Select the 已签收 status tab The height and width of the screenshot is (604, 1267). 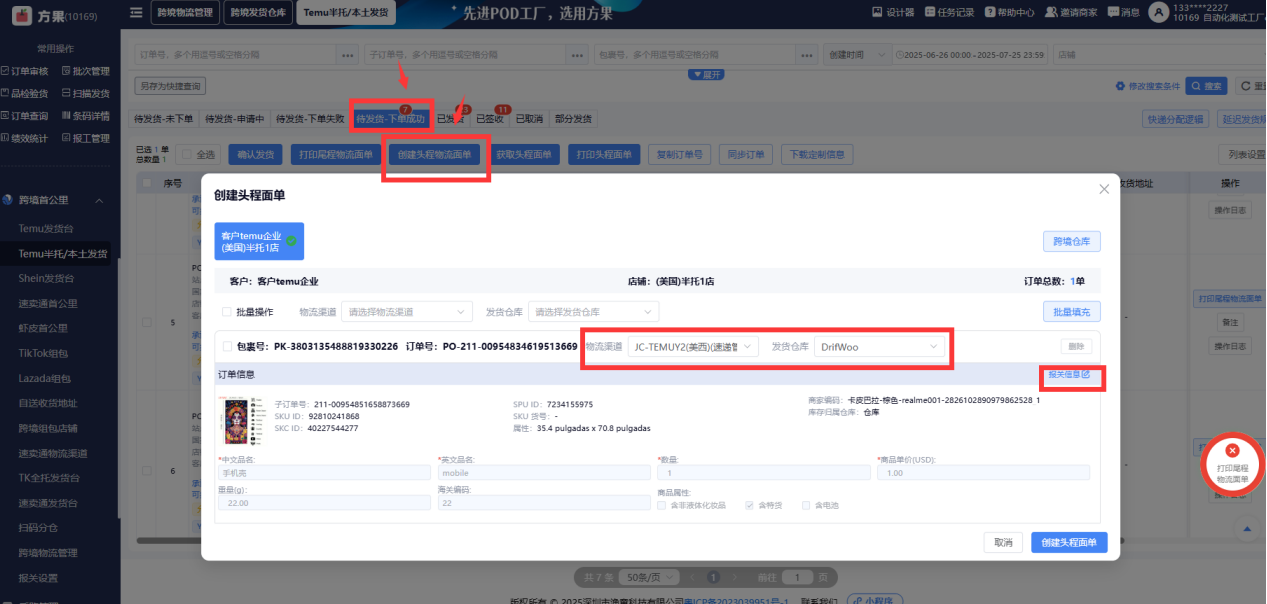point(490,118)
